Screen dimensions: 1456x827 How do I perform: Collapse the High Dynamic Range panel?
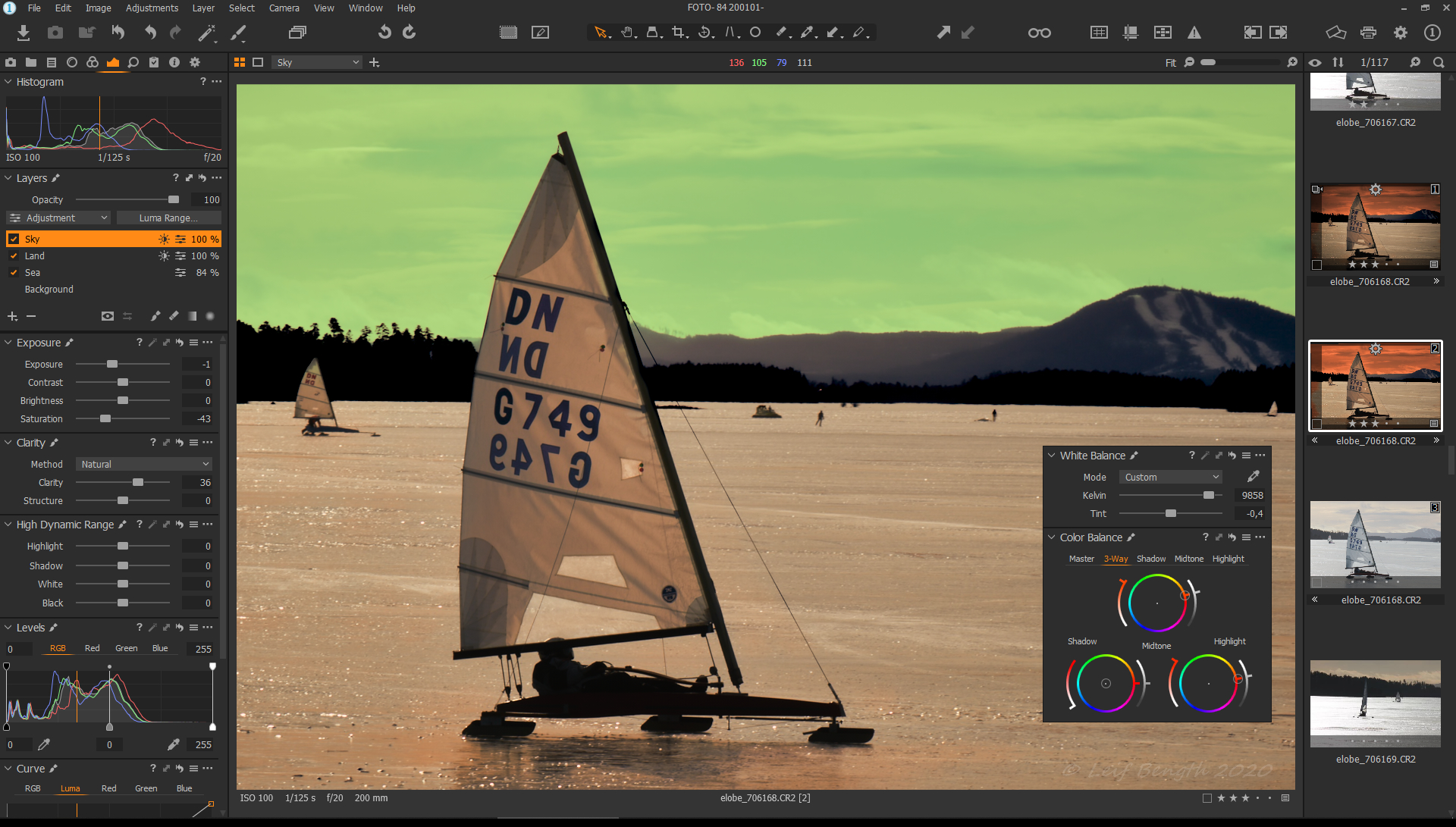click(x=8, y=525)
